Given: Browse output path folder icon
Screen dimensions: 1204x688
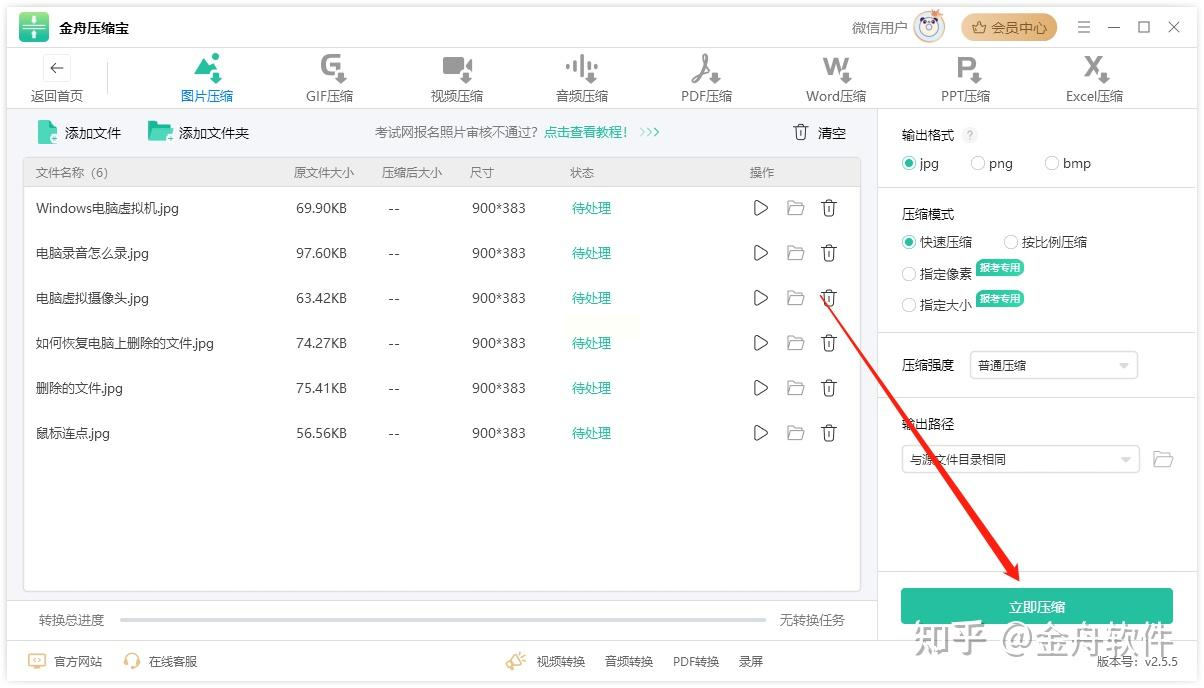Looking at the screenshot, I should [1162, 459].
